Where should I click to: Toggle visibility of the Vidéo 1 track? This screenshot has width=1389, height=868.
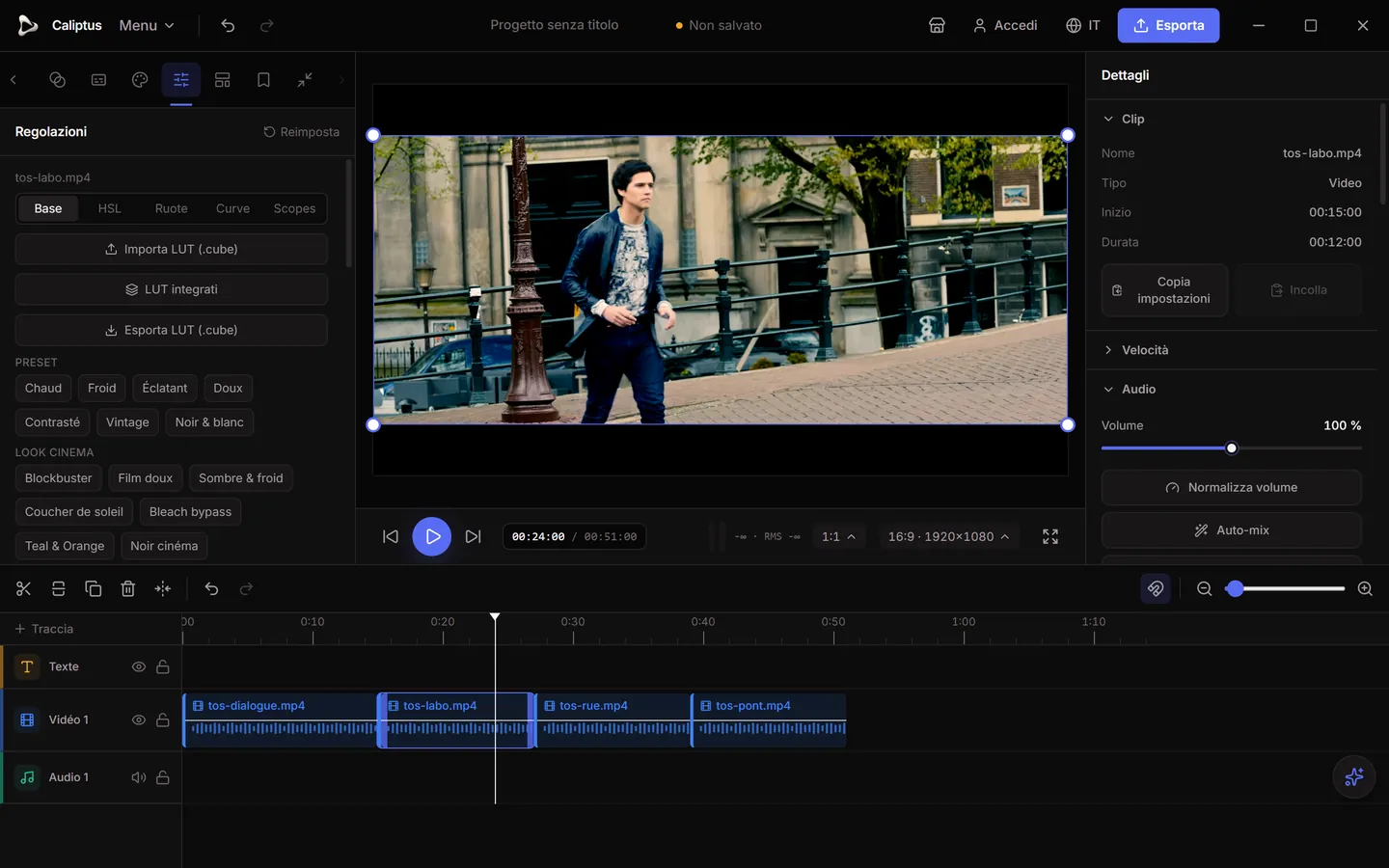coord(139,719)
